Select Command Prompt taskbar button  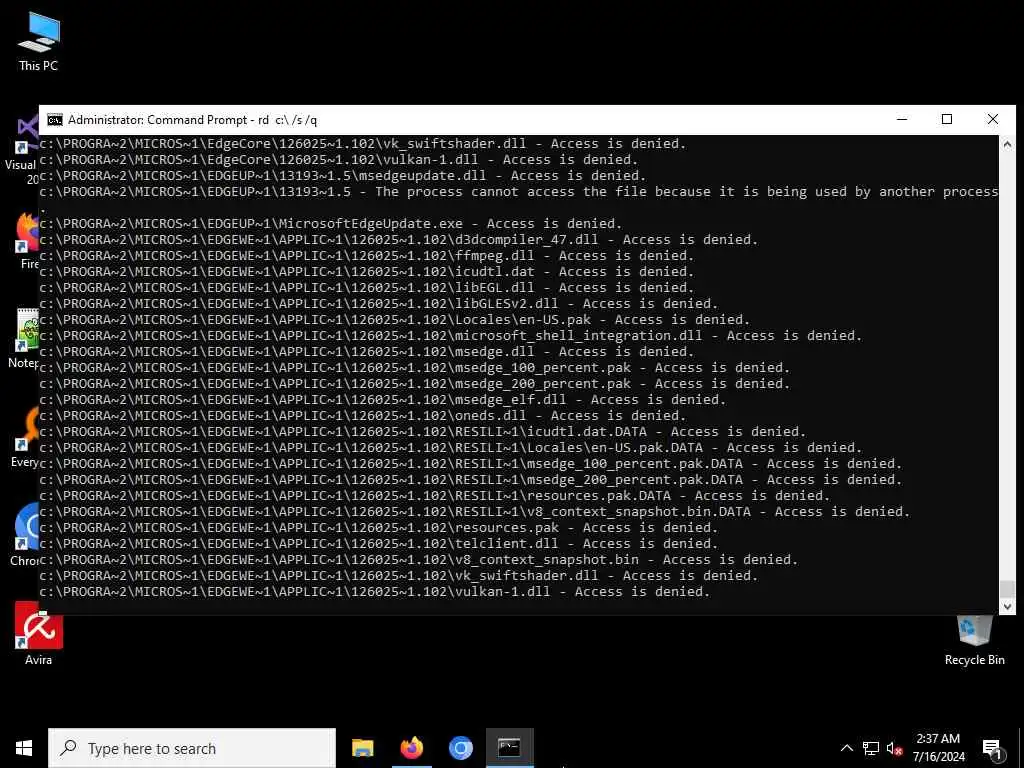point(509,748)
